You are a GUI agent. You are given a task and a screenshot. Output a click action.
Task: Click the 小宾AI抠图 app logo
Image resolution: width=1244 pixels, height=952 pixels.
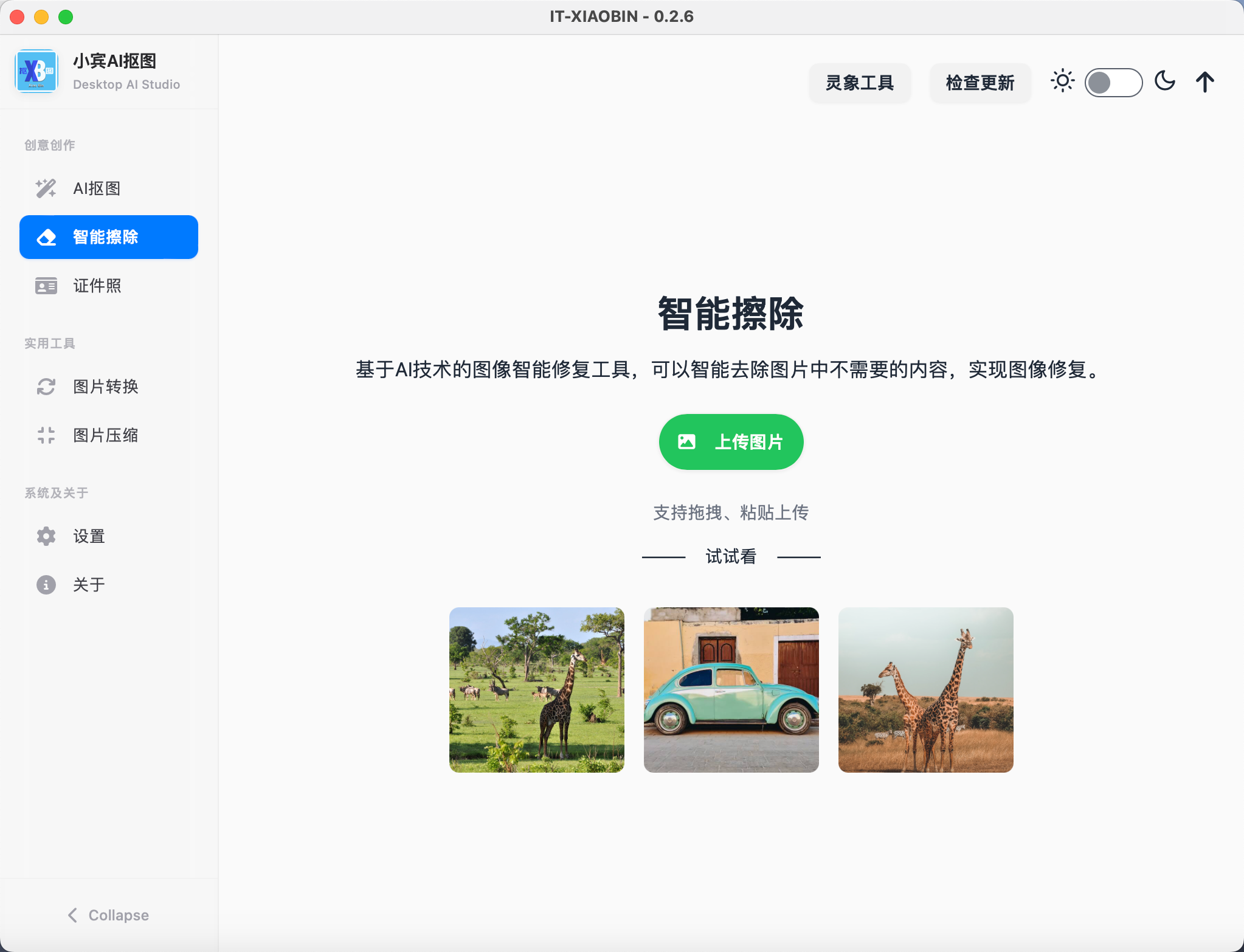point(36,71)
